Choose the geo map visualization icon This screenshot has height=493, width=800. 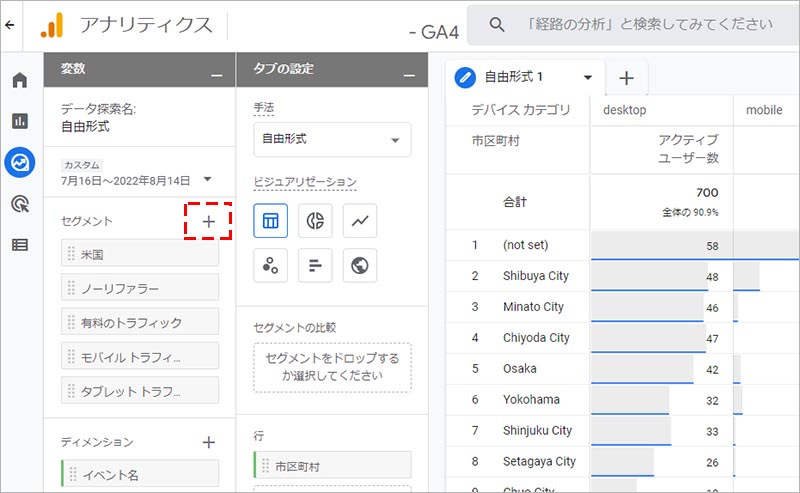[359, 265]
